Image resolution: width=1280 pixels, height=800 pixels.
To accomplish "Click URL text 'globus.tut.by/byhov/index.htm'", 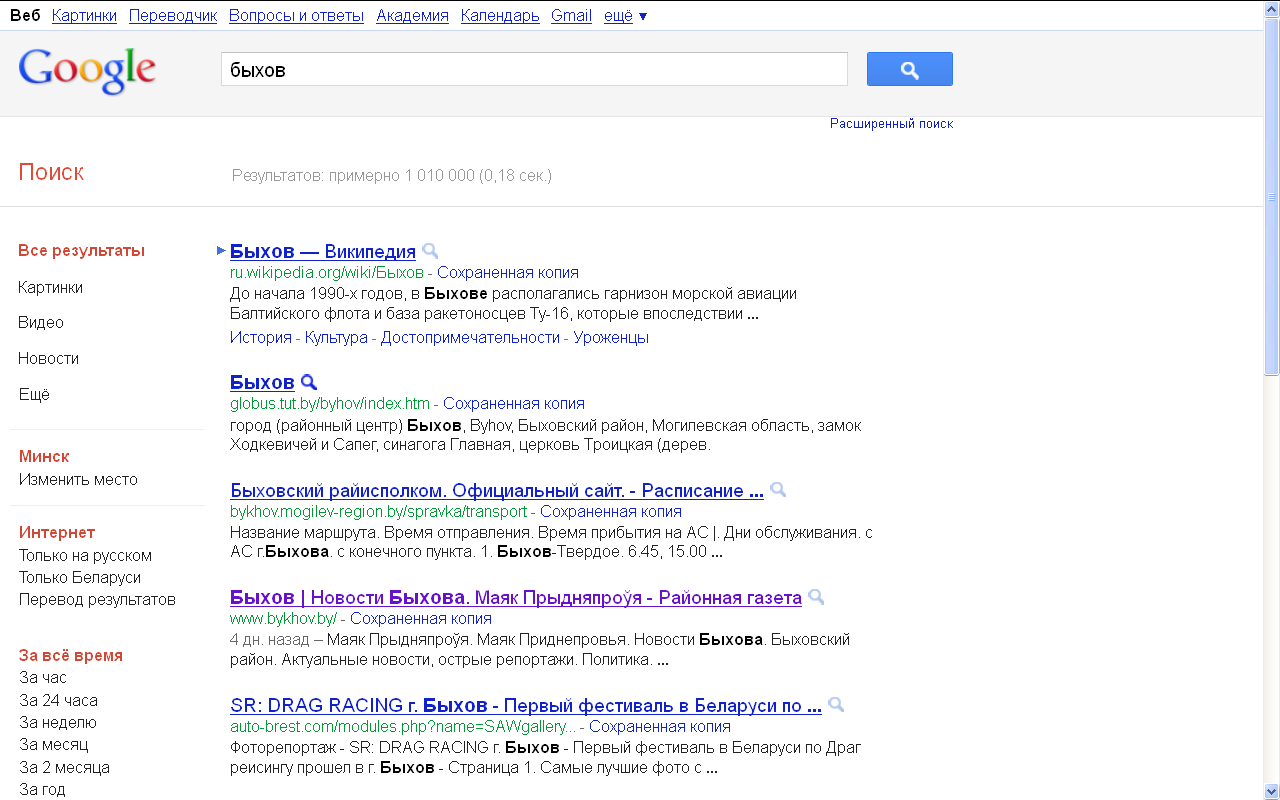I will (x=330, y=403).
